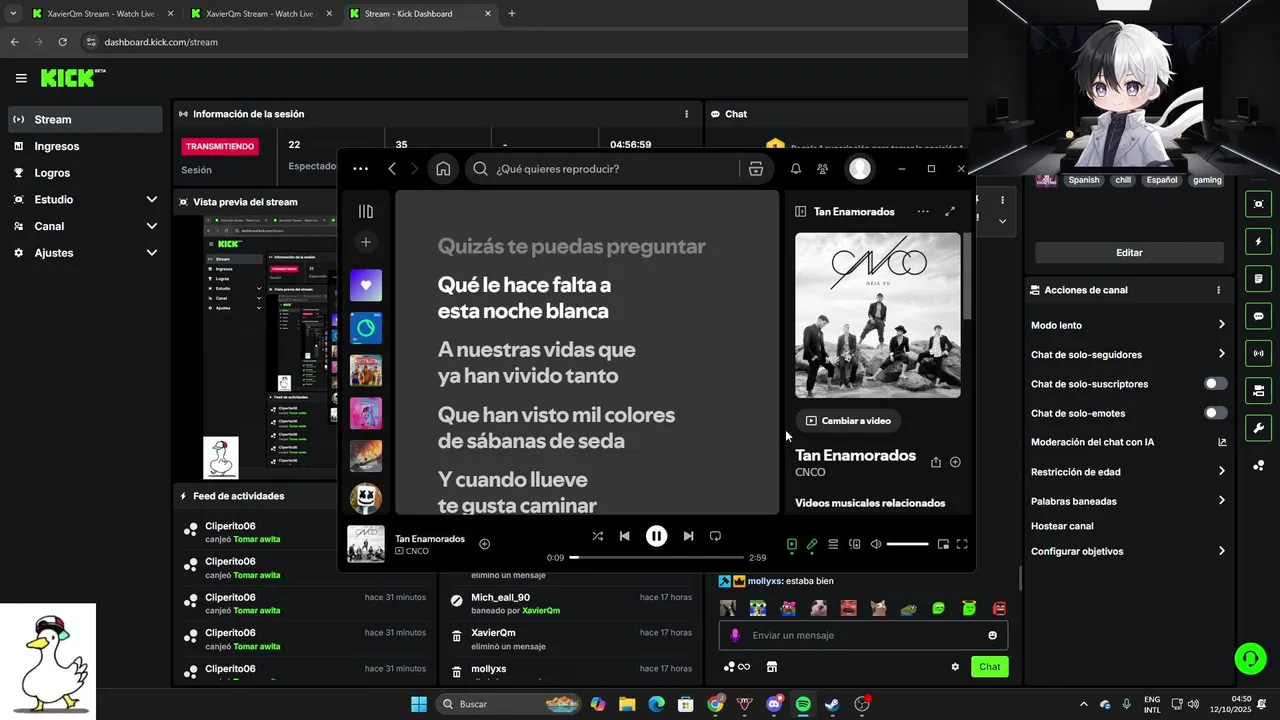The image size is (1280, 720).
Task: Open more options for Tan Enamorados panel
Action: pyautogui.click(x=923, y=211)
